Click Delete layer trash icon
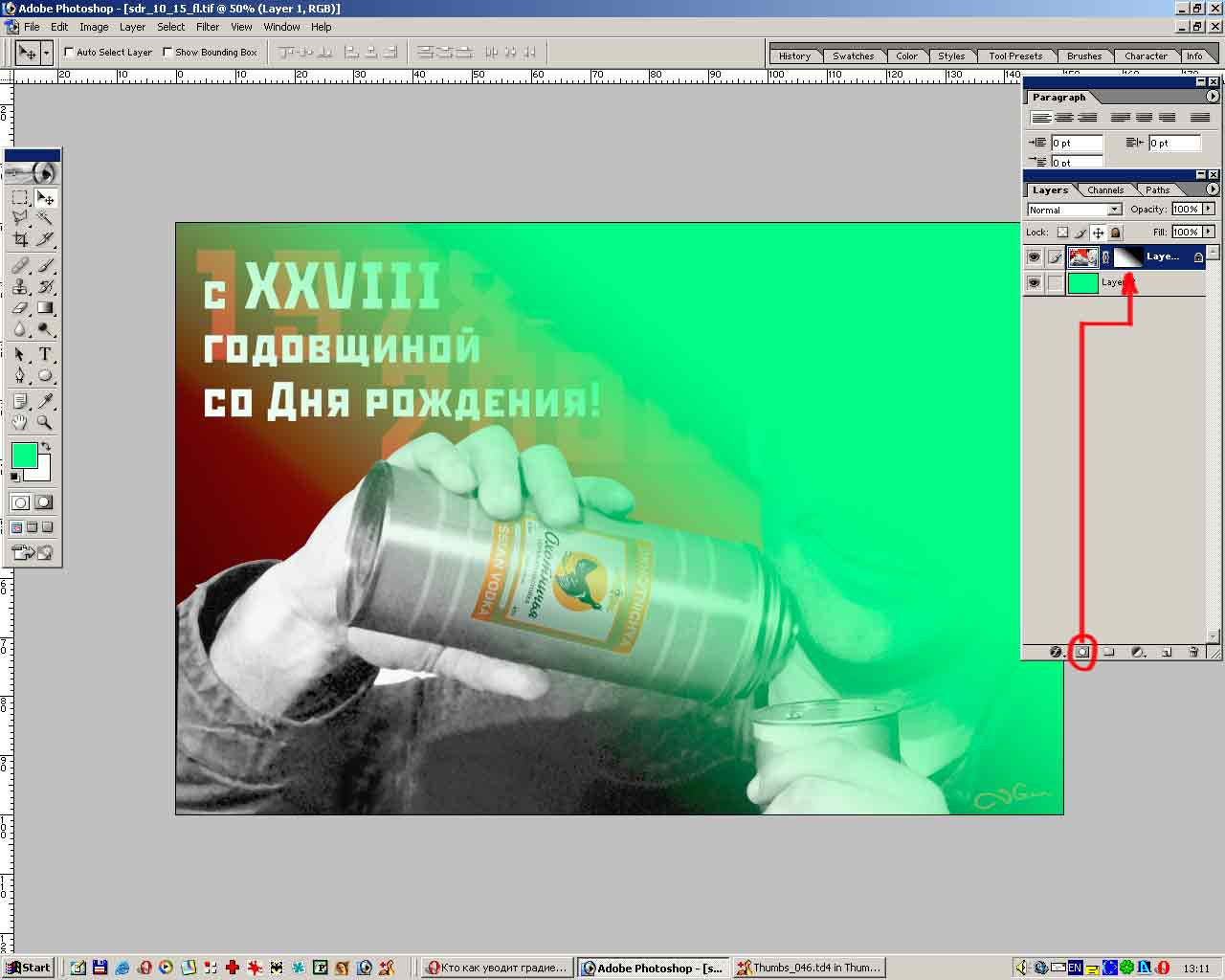This screenshot has width=1225, height=980. coord(1193,652)
